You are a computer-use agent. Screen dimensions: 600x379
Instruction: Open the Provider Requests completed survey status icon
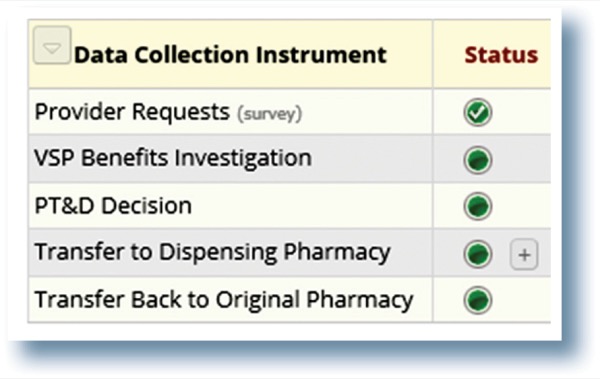coord(478,113)
